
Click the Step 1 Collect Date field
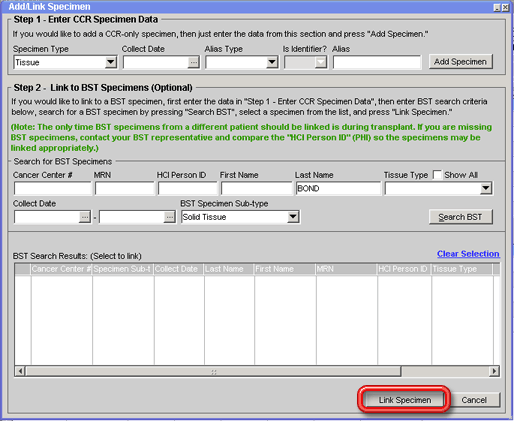[x=156, y=62]
